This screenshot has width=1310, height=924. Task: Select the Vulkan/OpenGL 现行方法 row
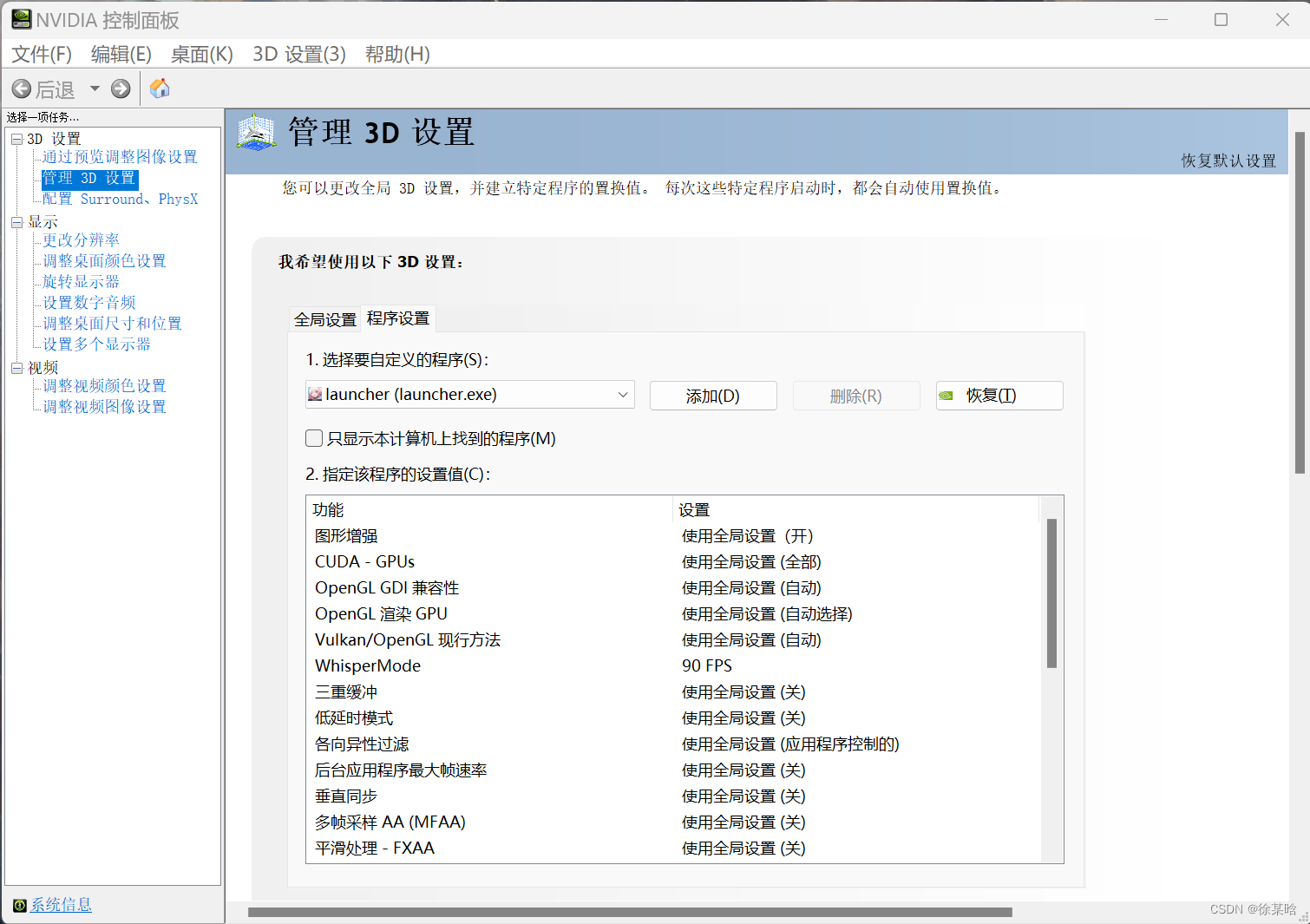[x=672, y=640]
